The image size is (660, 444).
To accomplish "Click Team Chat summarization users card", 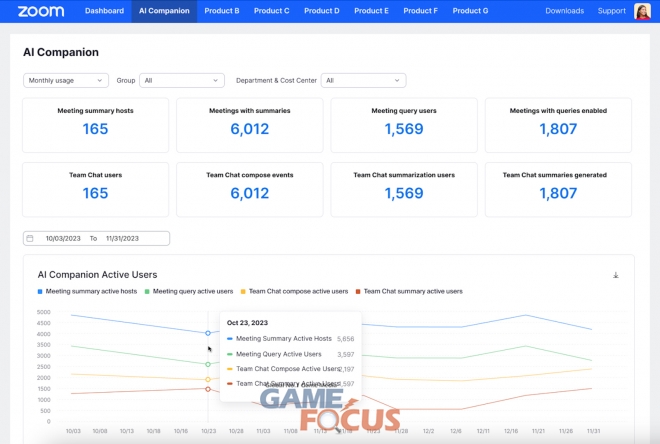I will pyautogui.click(x=404, y=189).
